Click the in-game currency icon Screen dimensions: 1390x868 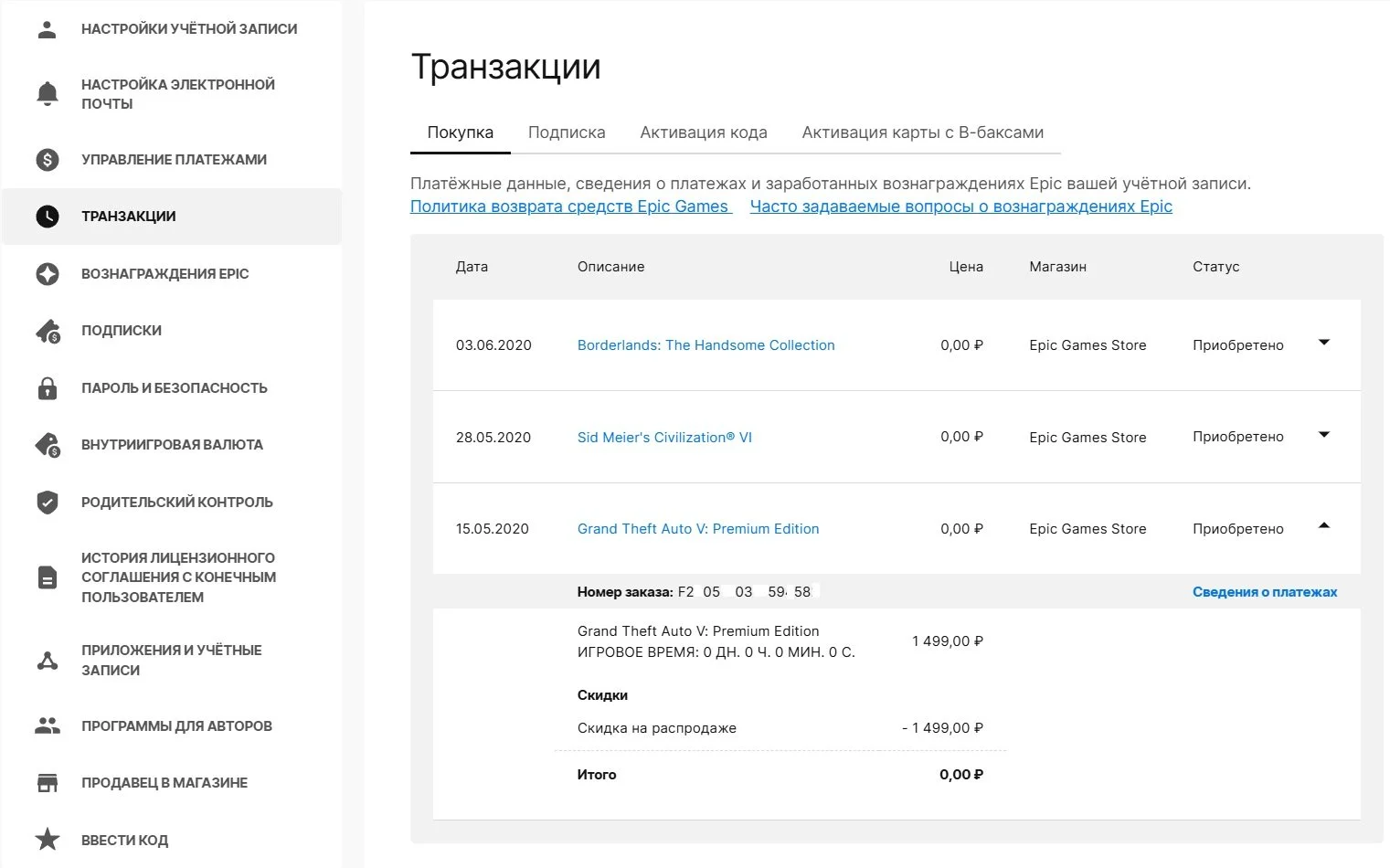point(48,445)
